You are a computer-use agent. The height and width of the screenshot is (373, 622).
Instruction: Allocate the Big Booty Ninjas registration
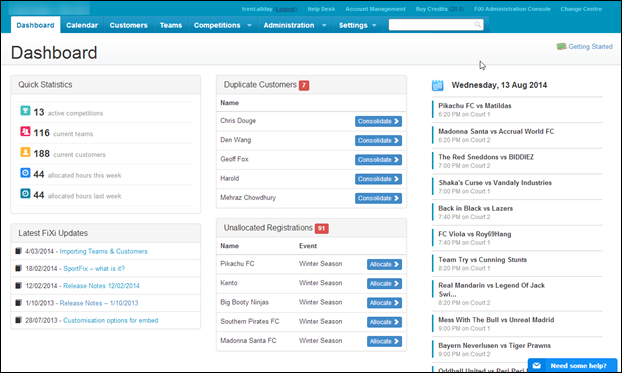tap(384, 303)
